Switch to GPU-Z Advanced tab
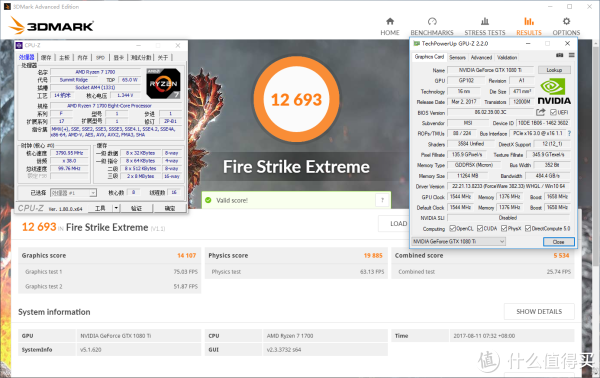 481,57
